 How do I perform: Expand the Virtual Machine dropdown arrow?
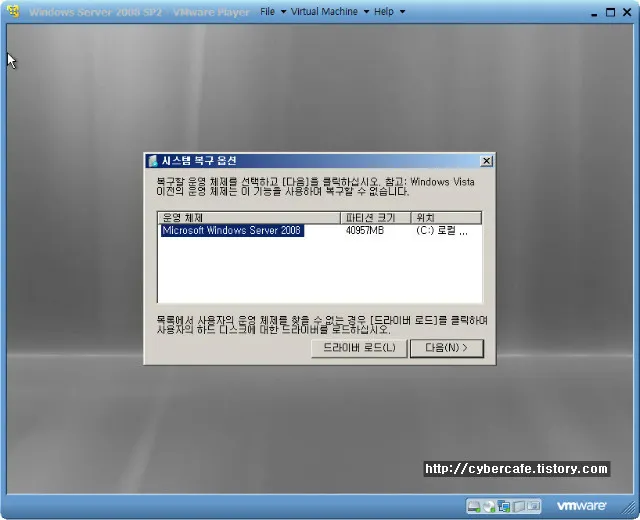tap(366, 12)
